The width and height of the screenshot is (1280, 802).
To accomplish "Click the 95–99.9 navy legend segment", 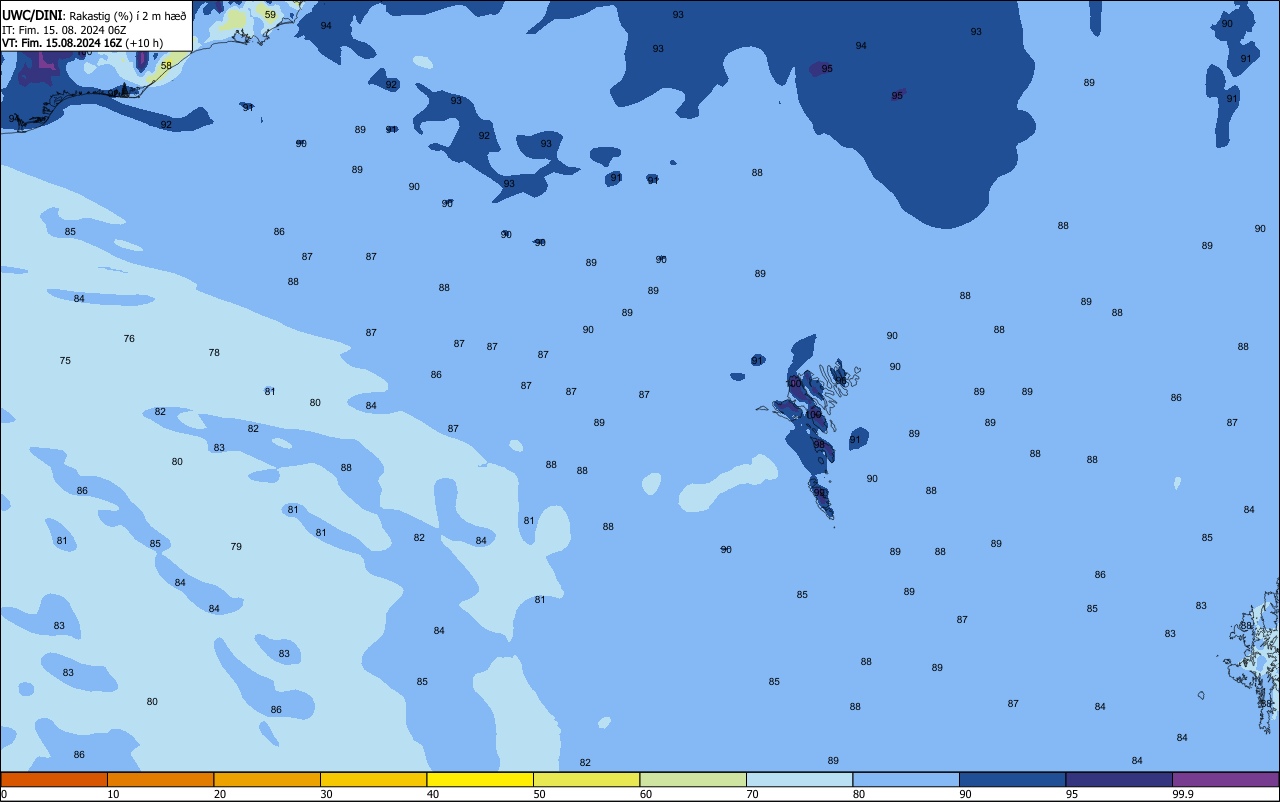I will (1119, 779).
